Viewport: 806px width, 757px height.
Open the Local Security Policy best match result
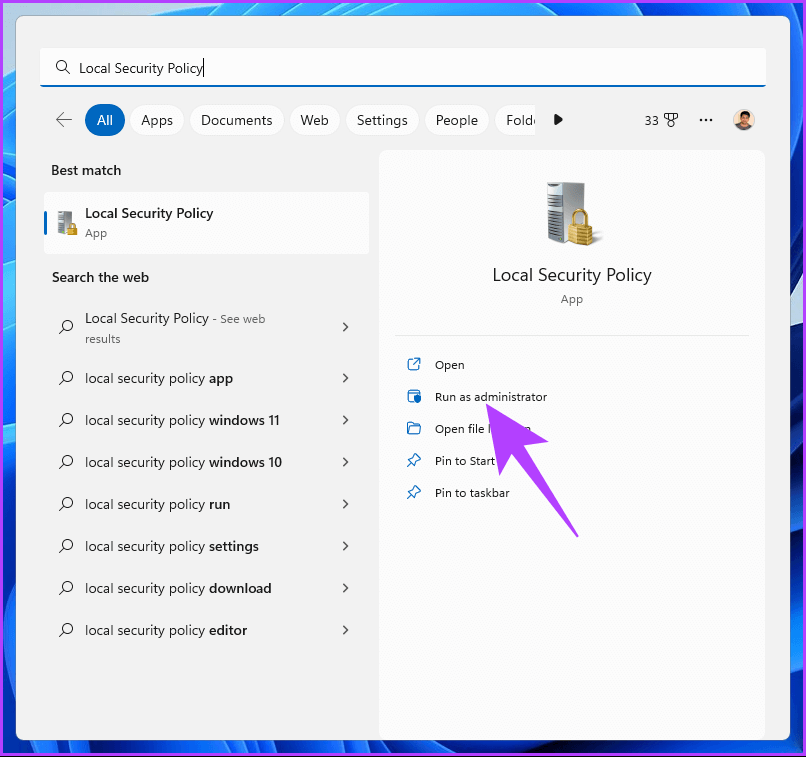[x=207, y=223]
